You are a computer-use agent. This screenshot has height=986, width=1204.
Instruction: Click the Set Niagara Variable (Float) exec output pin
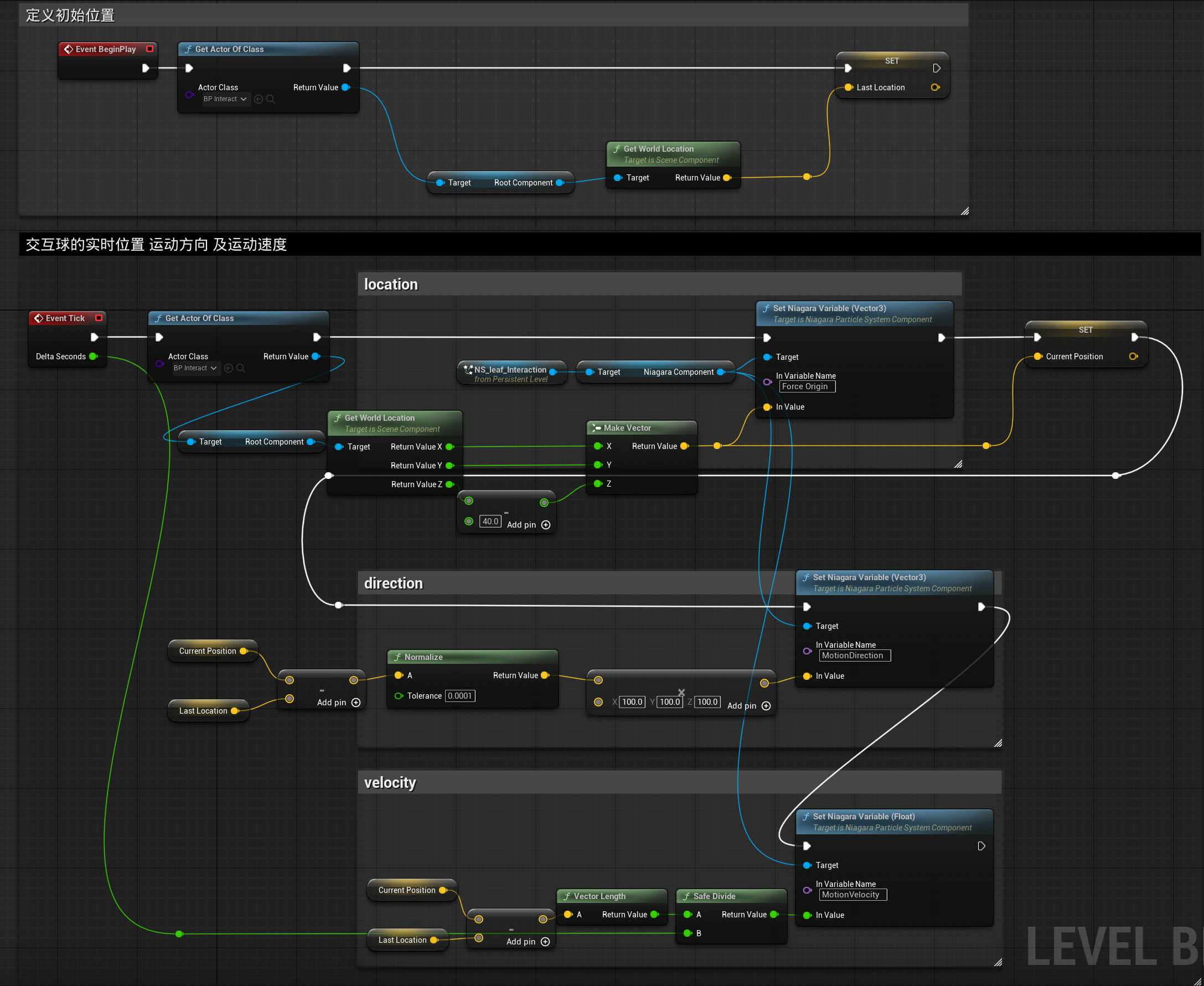click(x=981, y=846)
